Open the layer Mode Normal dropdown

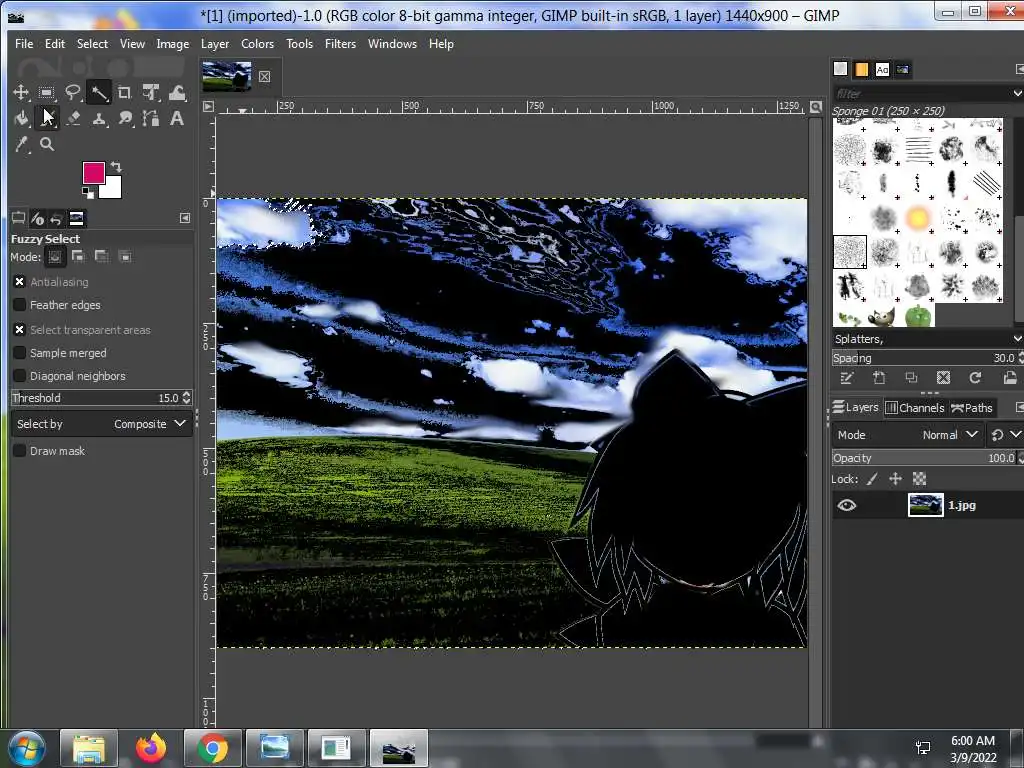coord(907,435)
